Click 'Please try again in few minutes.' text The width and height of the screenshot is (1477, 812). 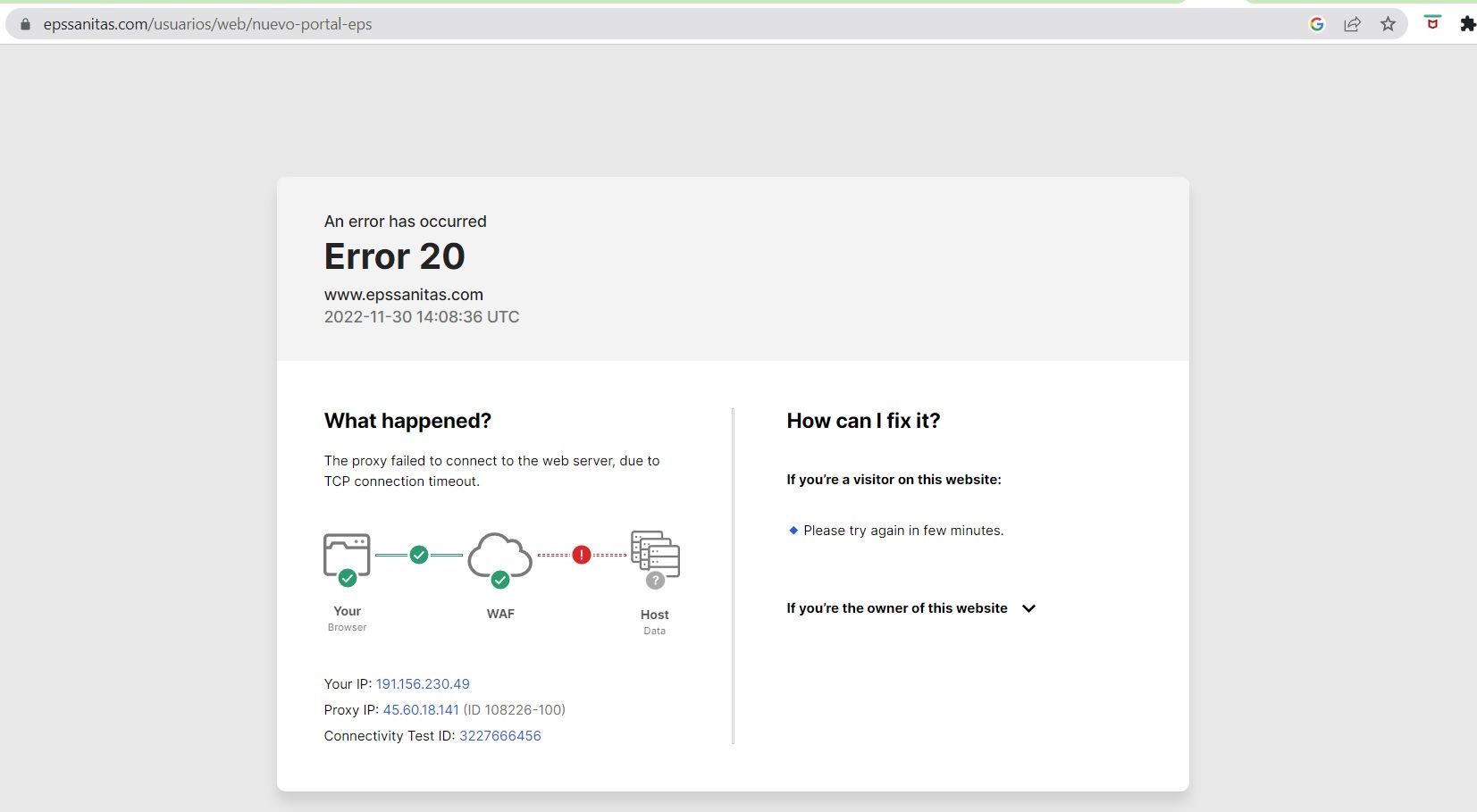pyautogui.click(x=903, y=531)
